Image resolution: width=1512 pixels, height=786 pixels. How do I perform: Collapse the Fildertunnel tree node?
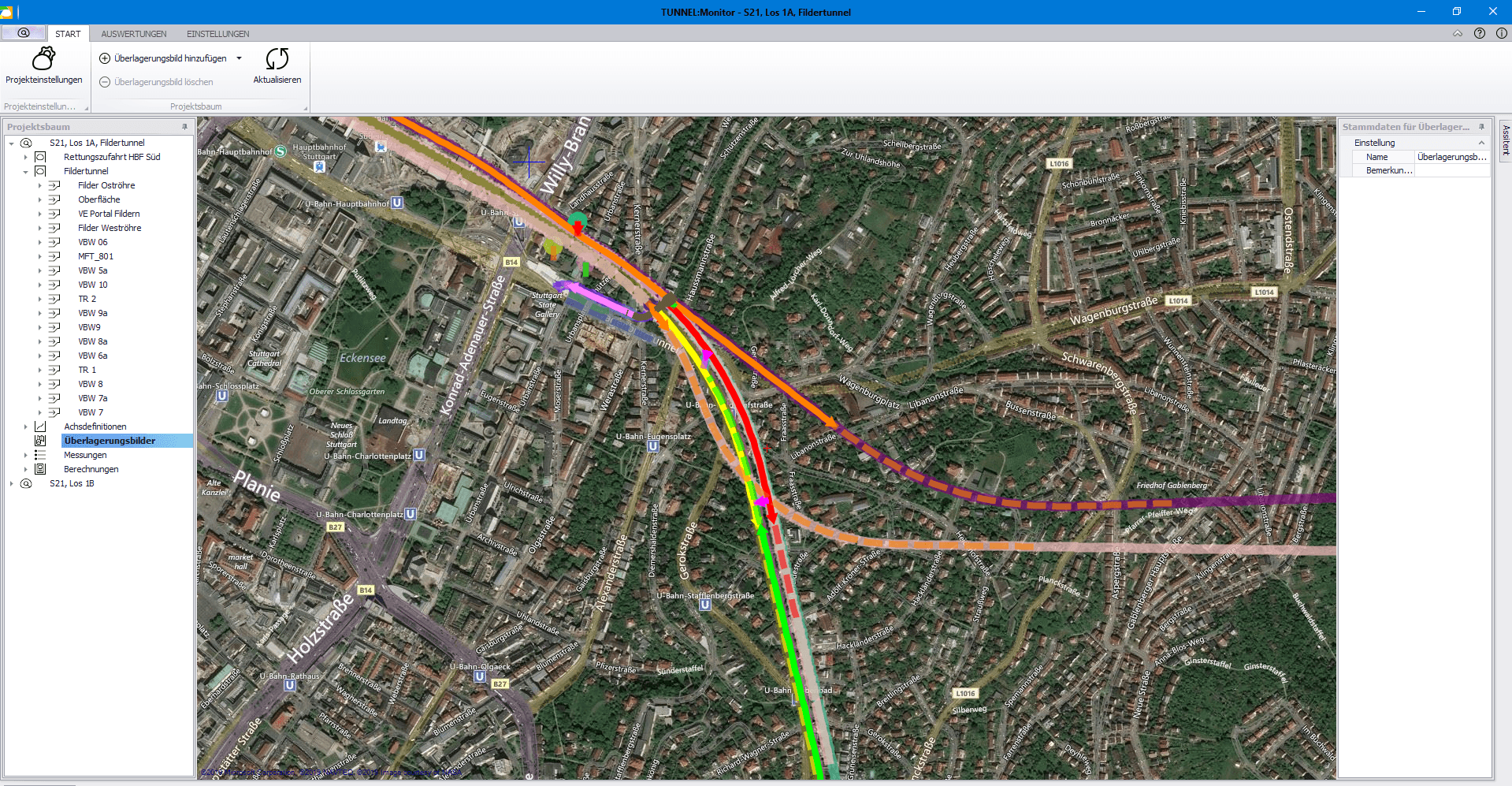(x=25, y=172)
